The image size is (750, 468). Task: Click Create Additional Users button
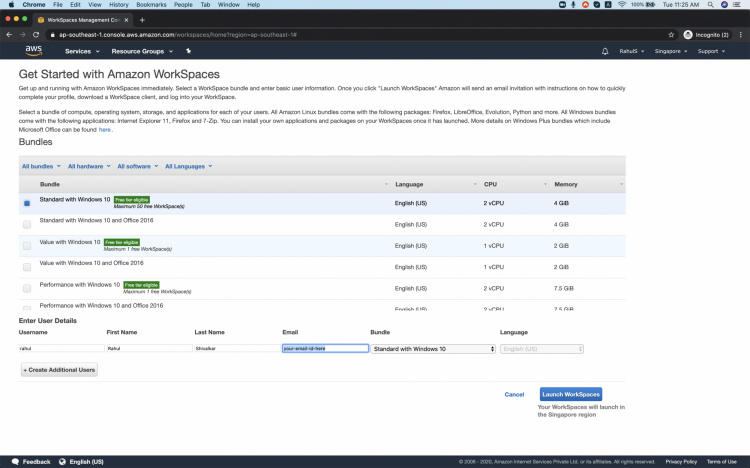(x=60, y=370)
